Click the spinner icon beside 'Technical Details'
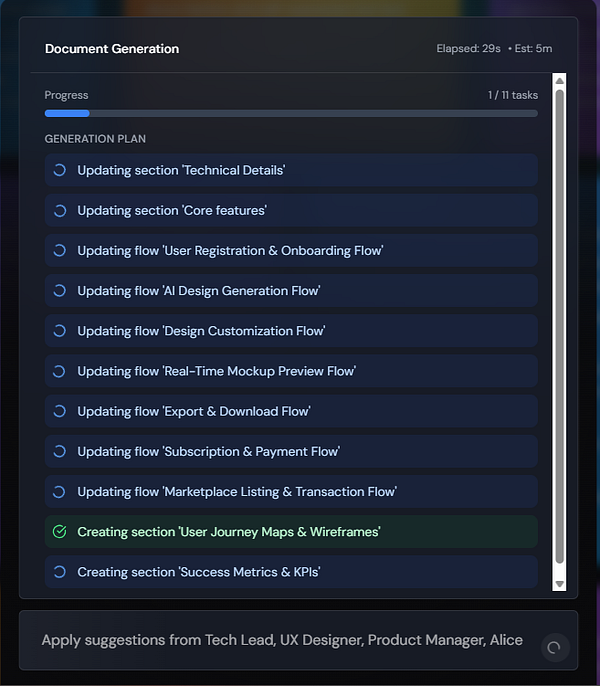The image size is (600, 686). (60, 170)
